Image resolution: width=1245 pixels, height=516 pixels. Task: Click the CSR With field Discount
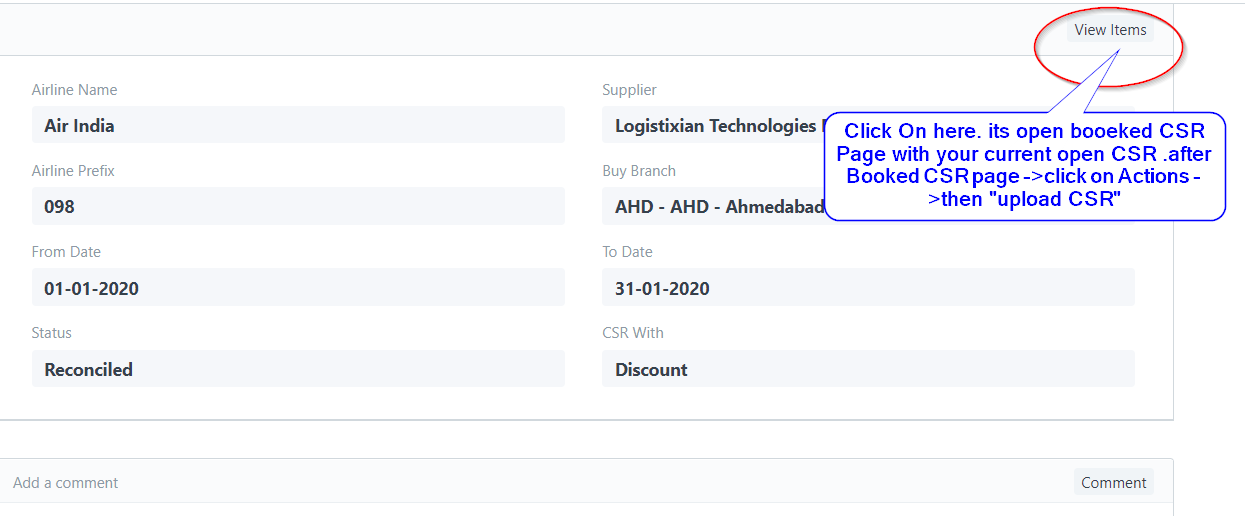pos(868,368)
